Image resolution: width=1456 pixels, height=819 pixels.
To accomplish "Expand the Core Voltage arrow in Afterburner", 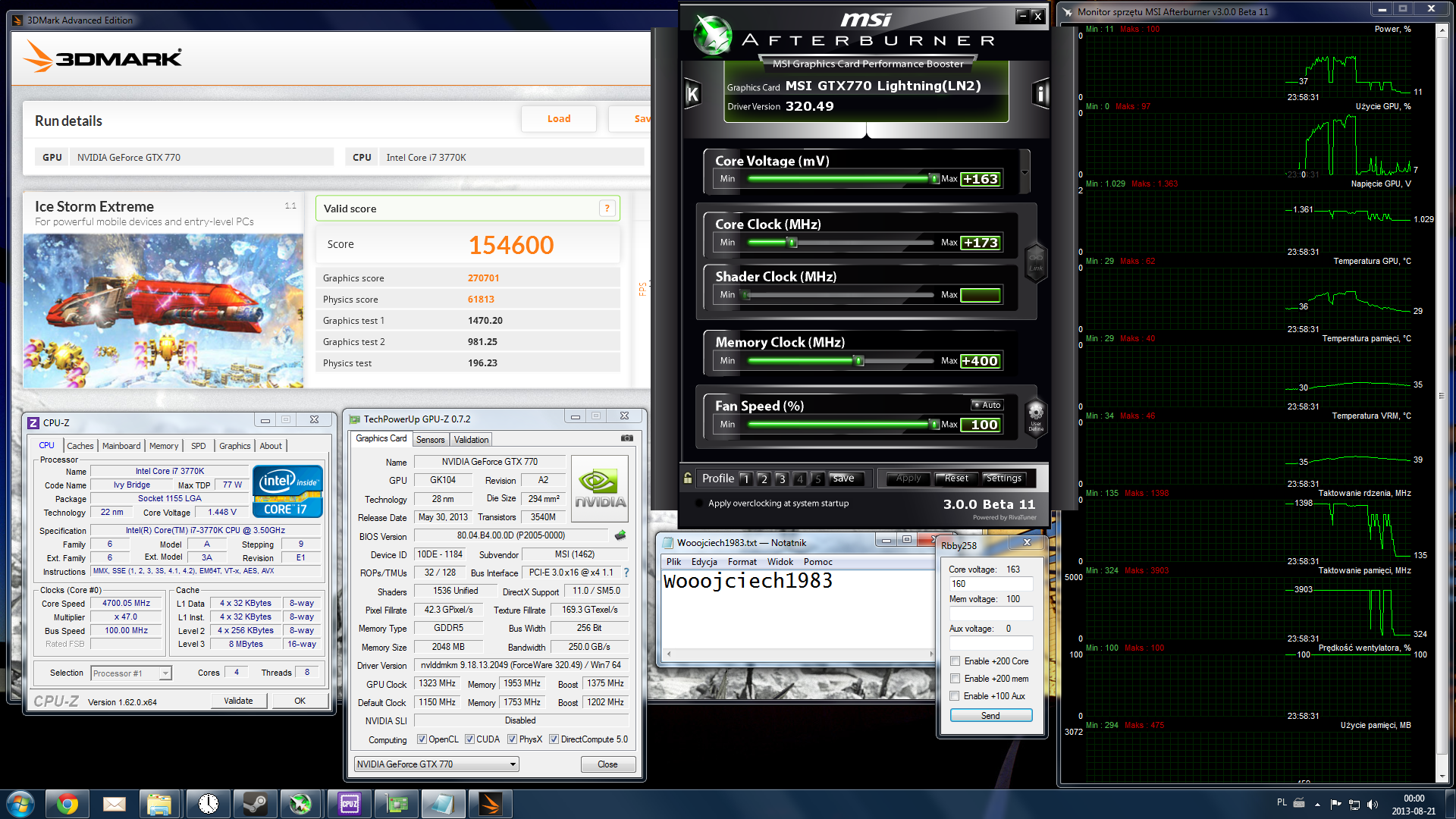I will pos(1025,172).
